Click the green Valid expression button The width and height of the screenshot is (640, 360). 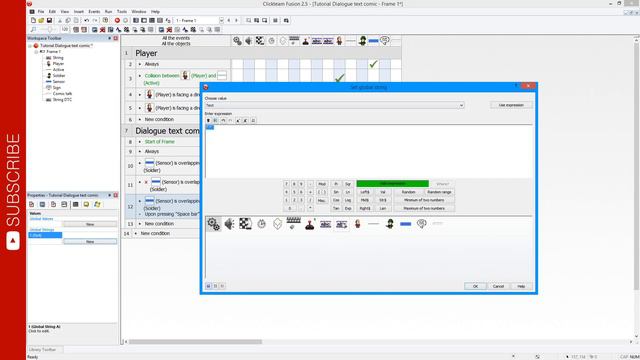click(x=393, y=184)
